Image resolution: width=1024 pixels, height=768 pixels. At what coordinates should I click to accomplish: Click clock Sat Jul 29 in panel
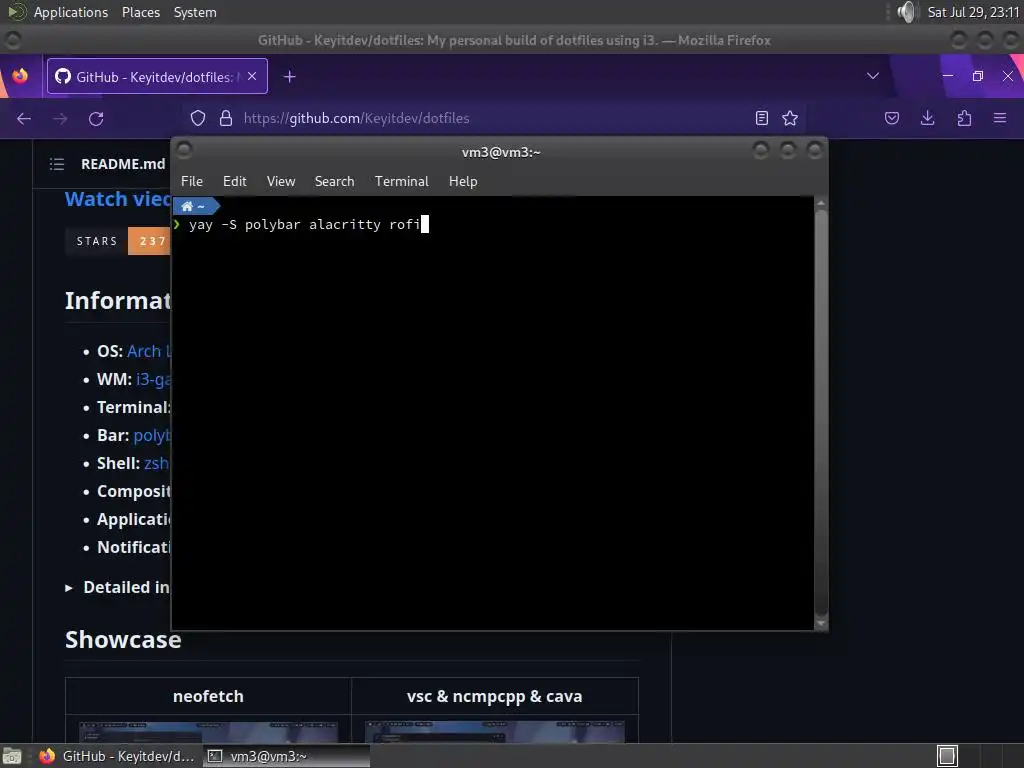tap(973, 12)
